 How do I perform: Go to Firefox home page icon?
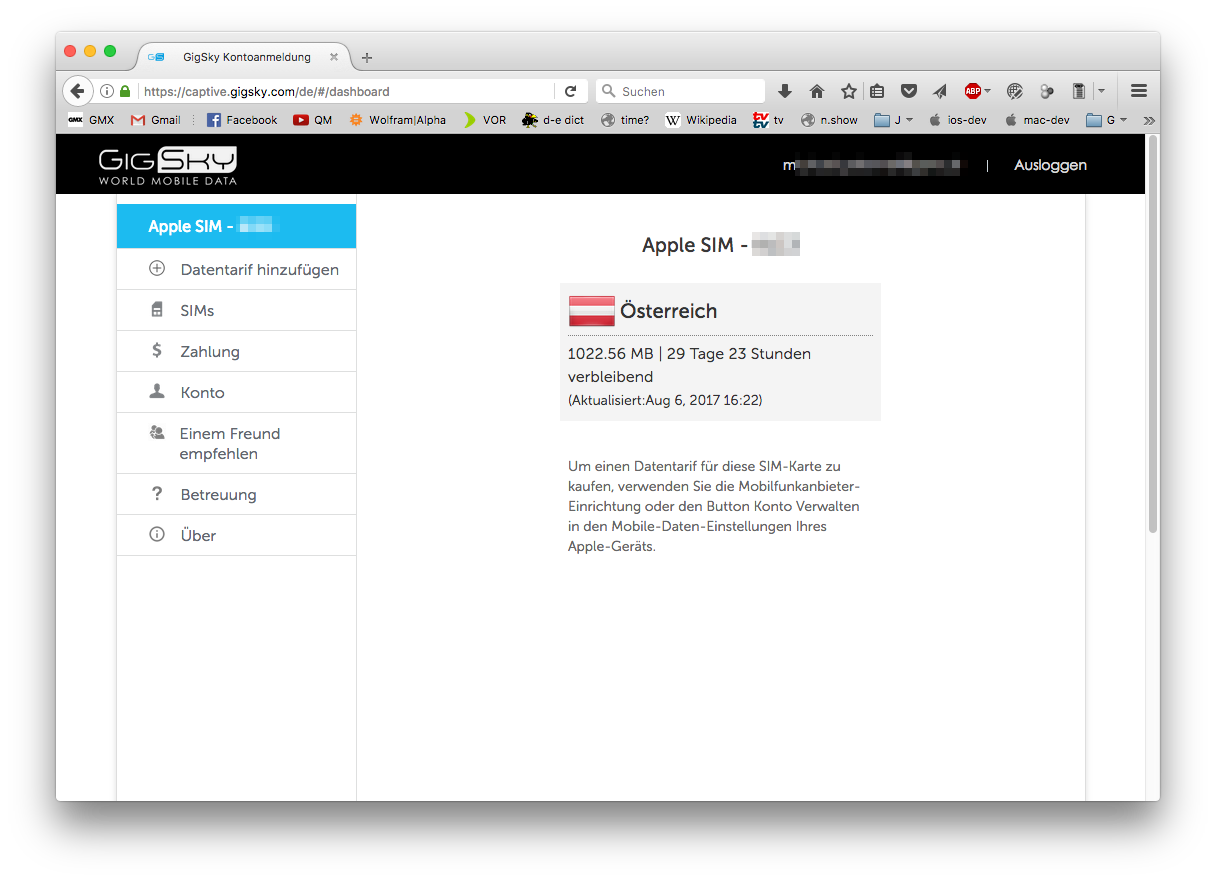(817, 91)
